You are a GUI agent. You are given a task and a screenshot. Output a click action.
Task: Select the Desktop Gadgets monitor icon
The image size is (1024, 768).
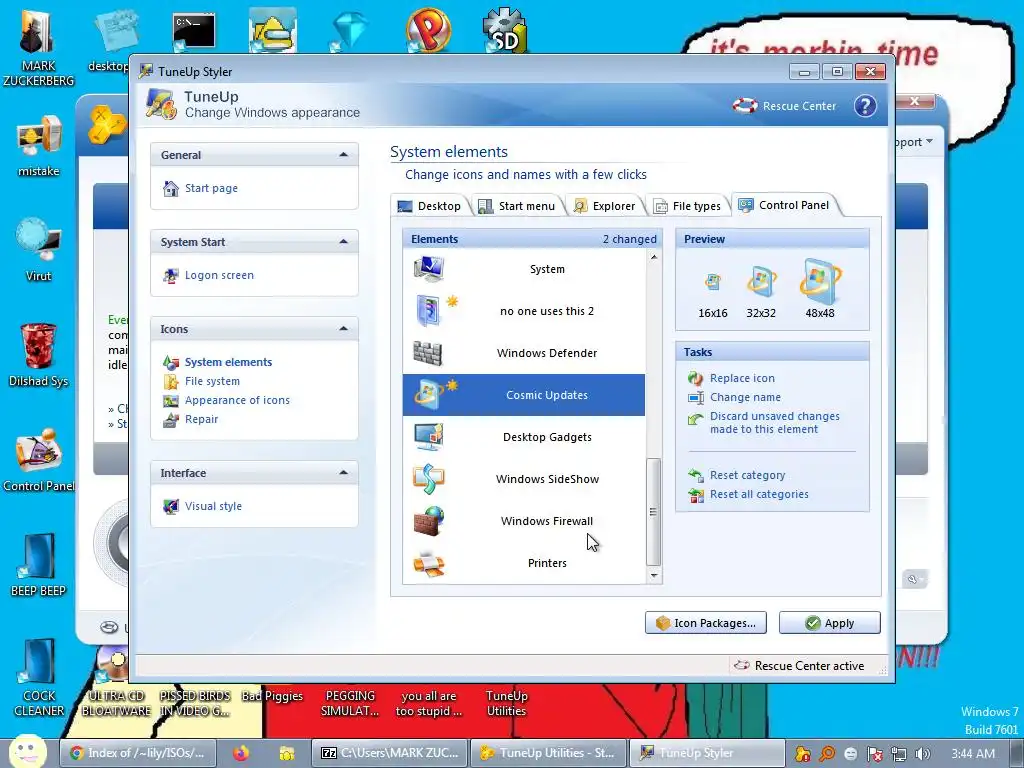pos(428,437)
